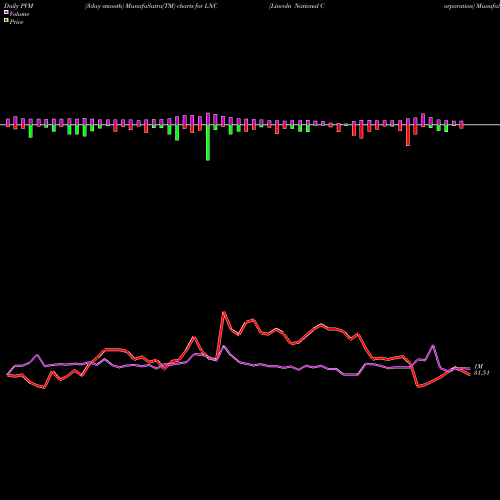Viewport: 500px width, 500px height.
Task: Click the Volume legend color swatch
Action: [6, 12]
